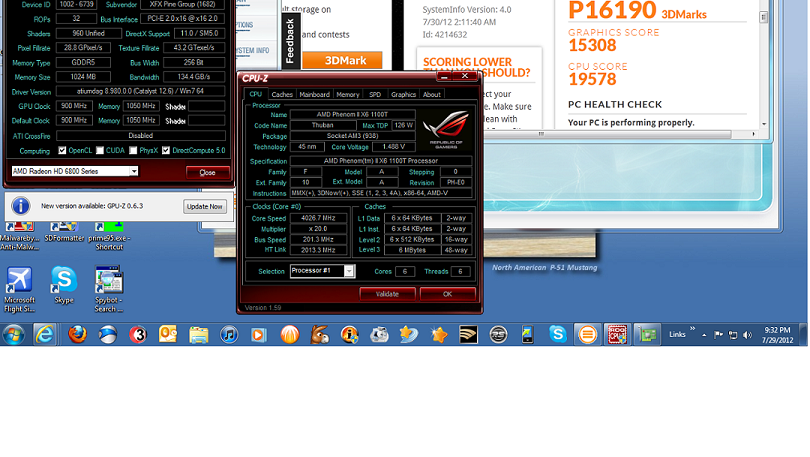Screen dimensions: 810x457
Task: Toggle the DirectCompute 5.0 checkbox
Action: coord(166,150)
